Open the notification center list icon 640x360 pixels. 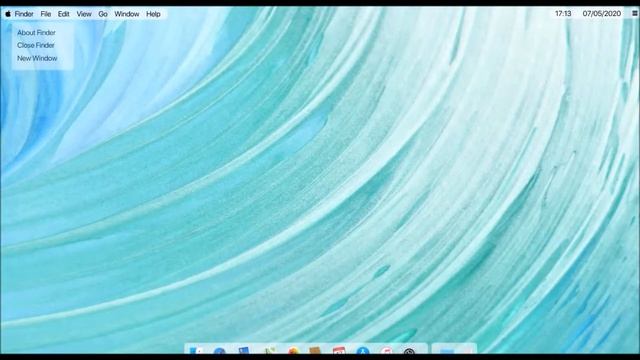[635, 13]
